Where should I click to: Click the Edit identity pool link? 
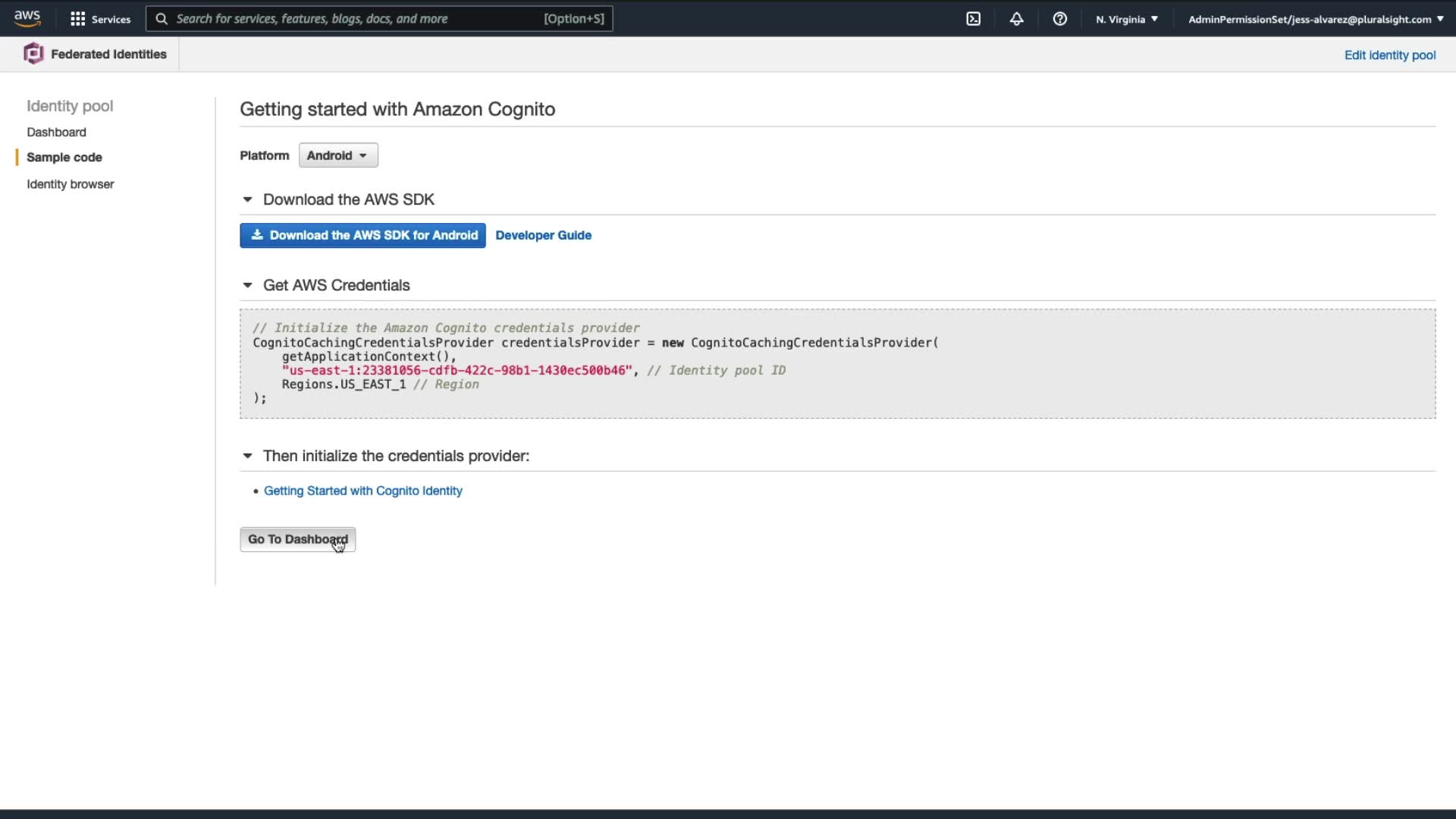1389,55
